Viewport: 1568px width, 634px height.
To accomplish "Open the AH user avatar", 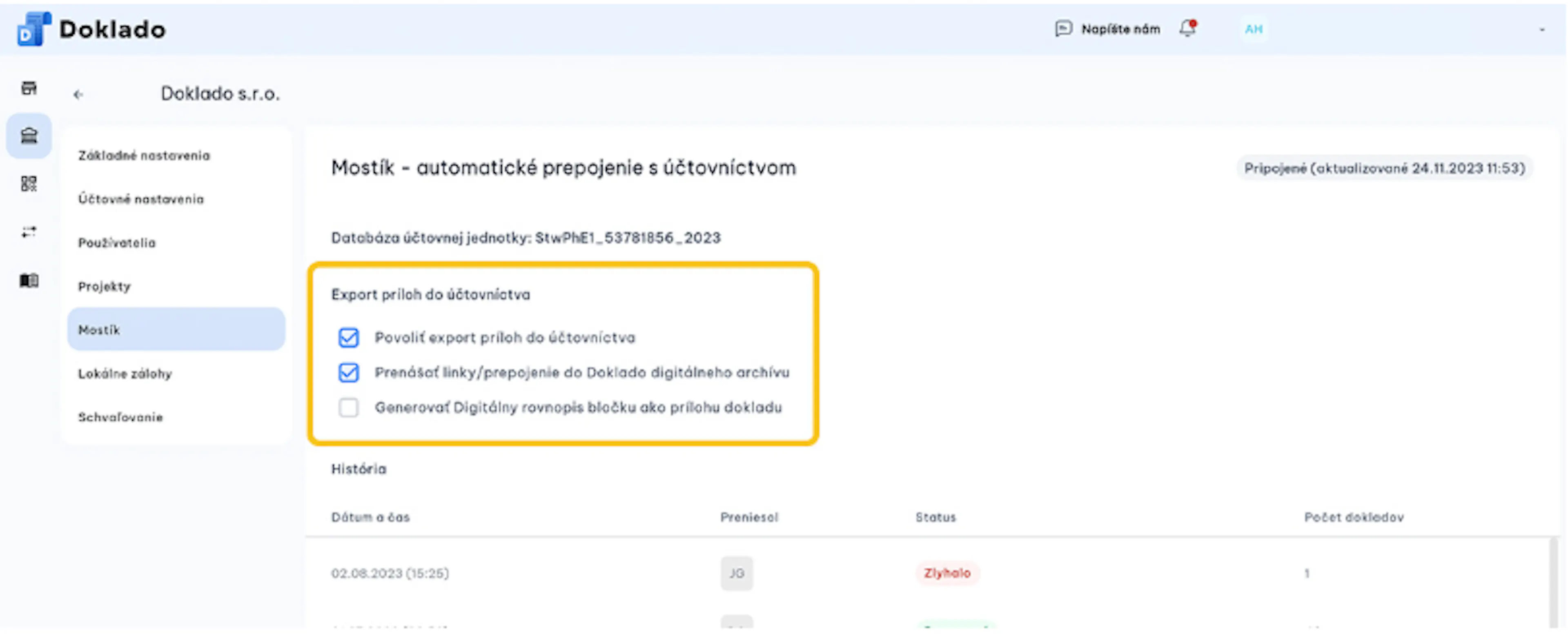I will (1253, 29).
